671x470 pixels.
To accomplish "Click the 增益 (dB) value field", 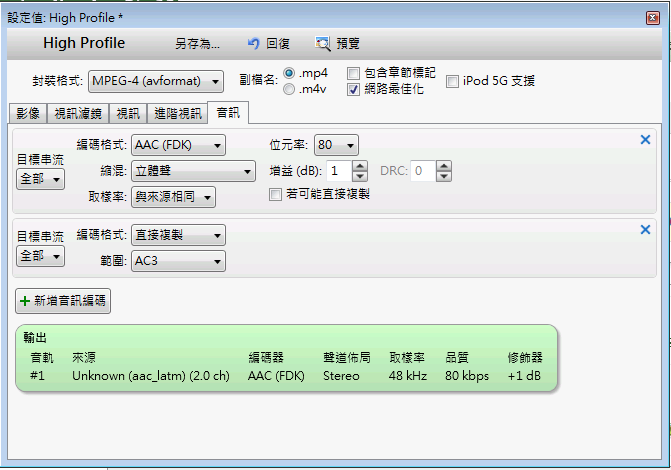I will pyautogui.click(x=340, y=171).
